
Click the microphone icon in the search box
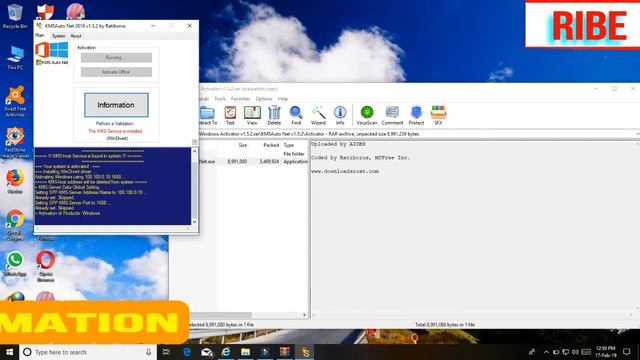tap(149, 352)
